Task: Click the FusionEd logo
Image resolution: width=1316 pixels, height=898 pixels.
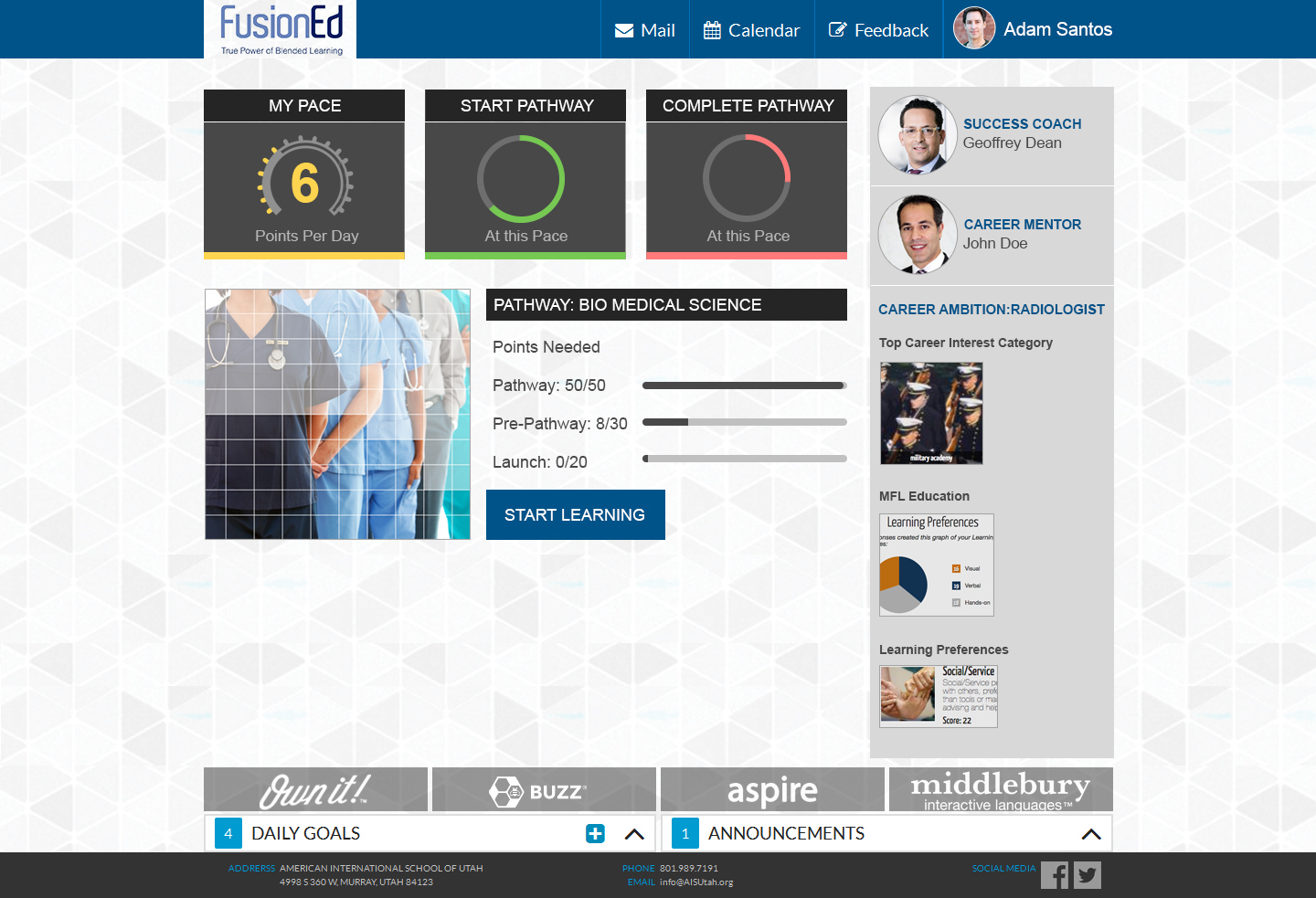Action: pyautogui.click(x=281, y=29)
